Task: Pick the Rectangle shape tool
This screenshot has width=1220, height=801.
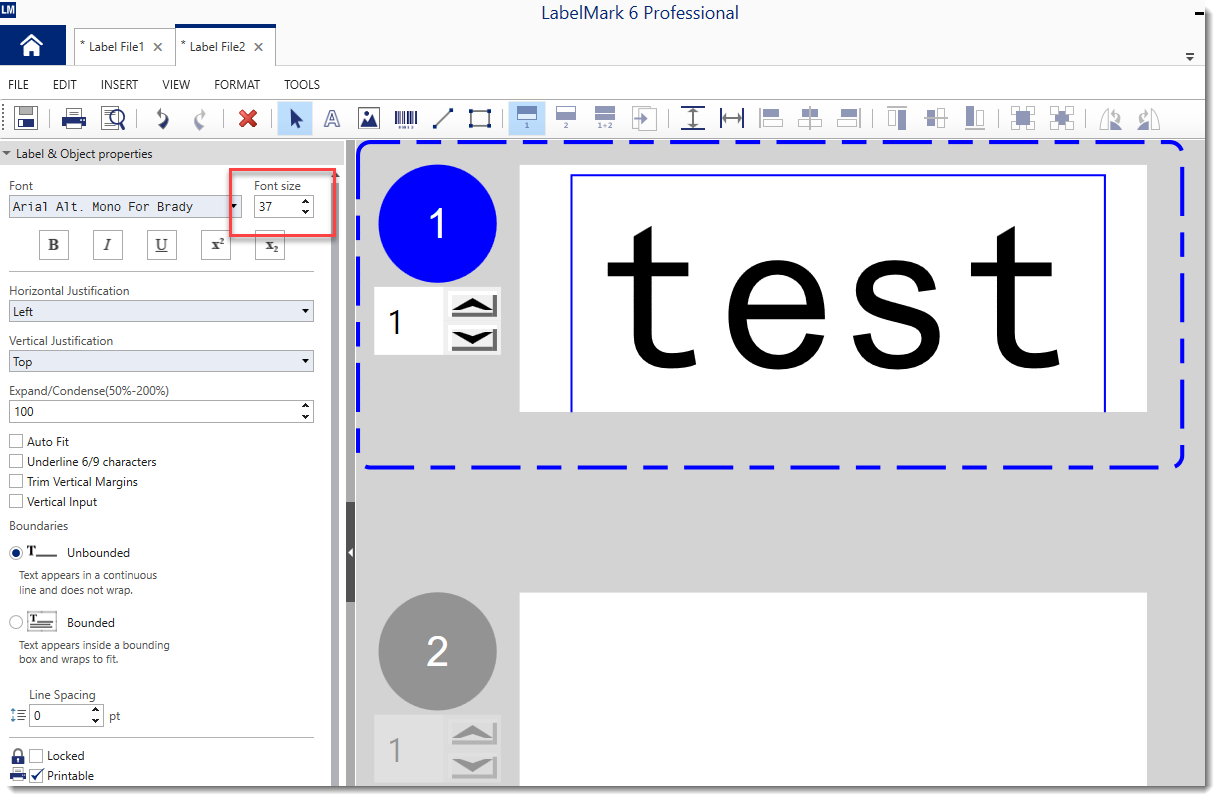Action: coord(480,118)
